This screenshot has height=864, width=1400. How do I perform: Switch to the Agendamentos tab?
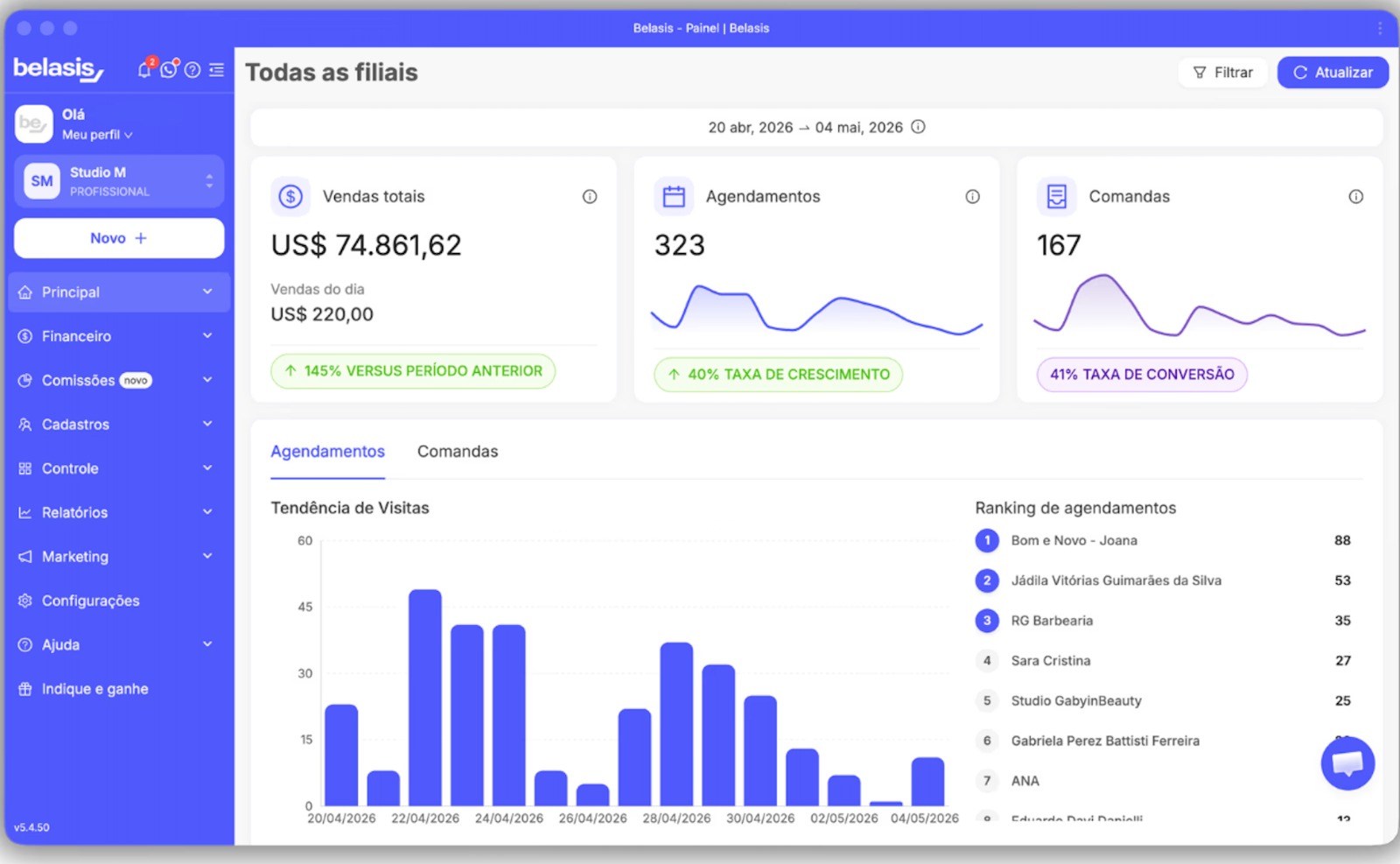pos(327,452)
